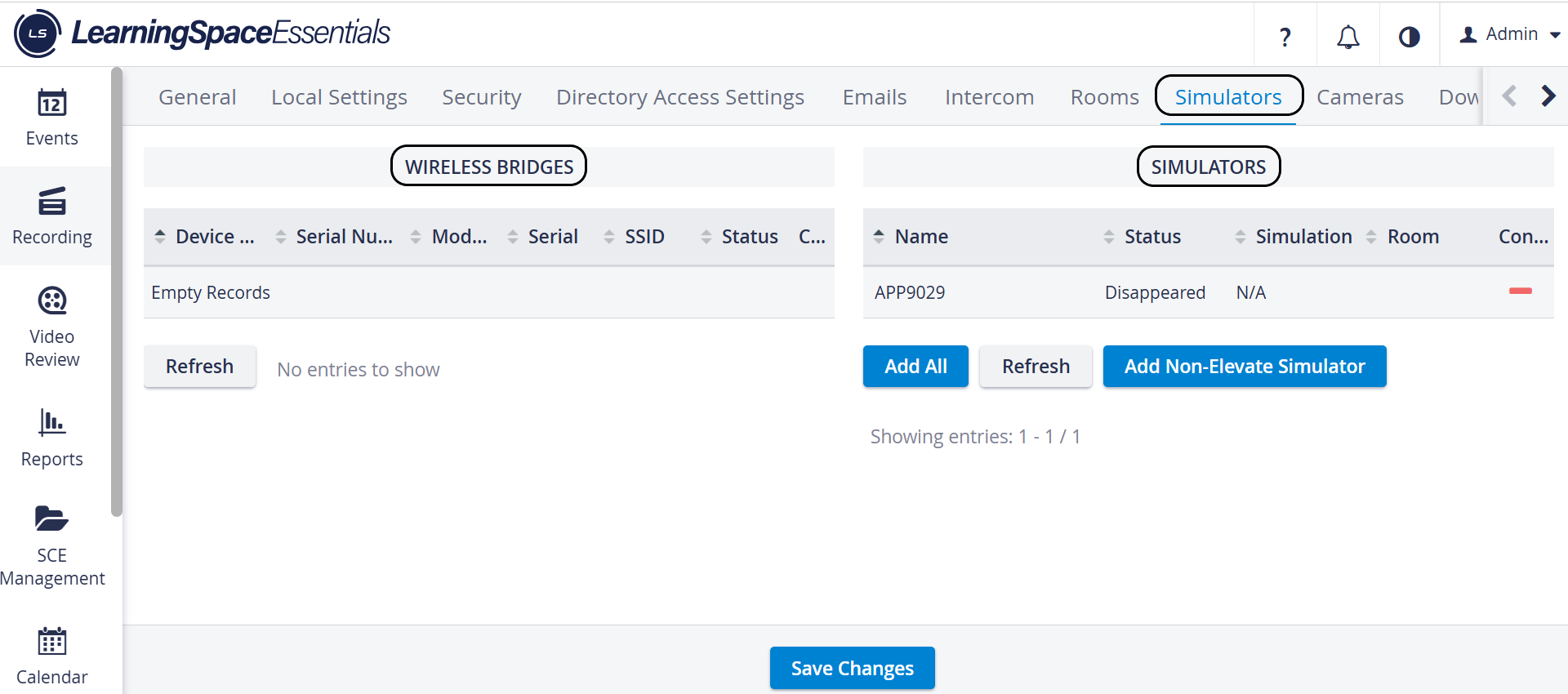Screen dimensions: 1568x694
Task: Open SCE Management folder icon
Action: click(x=52, y=519)
